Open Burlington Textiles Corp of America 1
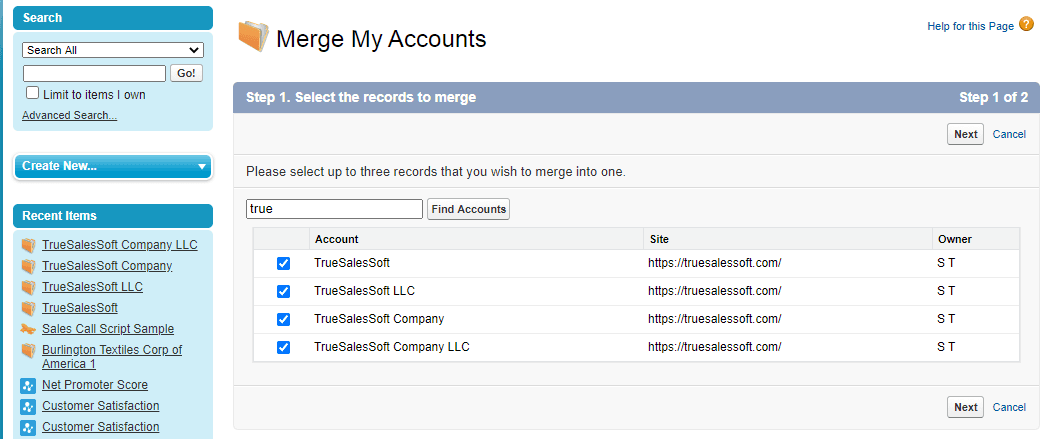1049x439 pixels. pos(112,357)
